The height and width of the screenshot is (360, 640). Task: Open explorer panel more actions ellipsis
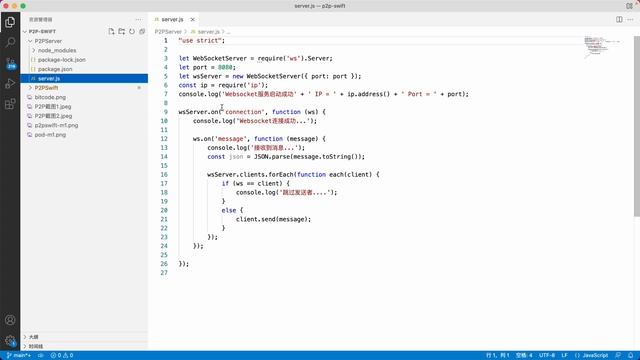point(139,19)
